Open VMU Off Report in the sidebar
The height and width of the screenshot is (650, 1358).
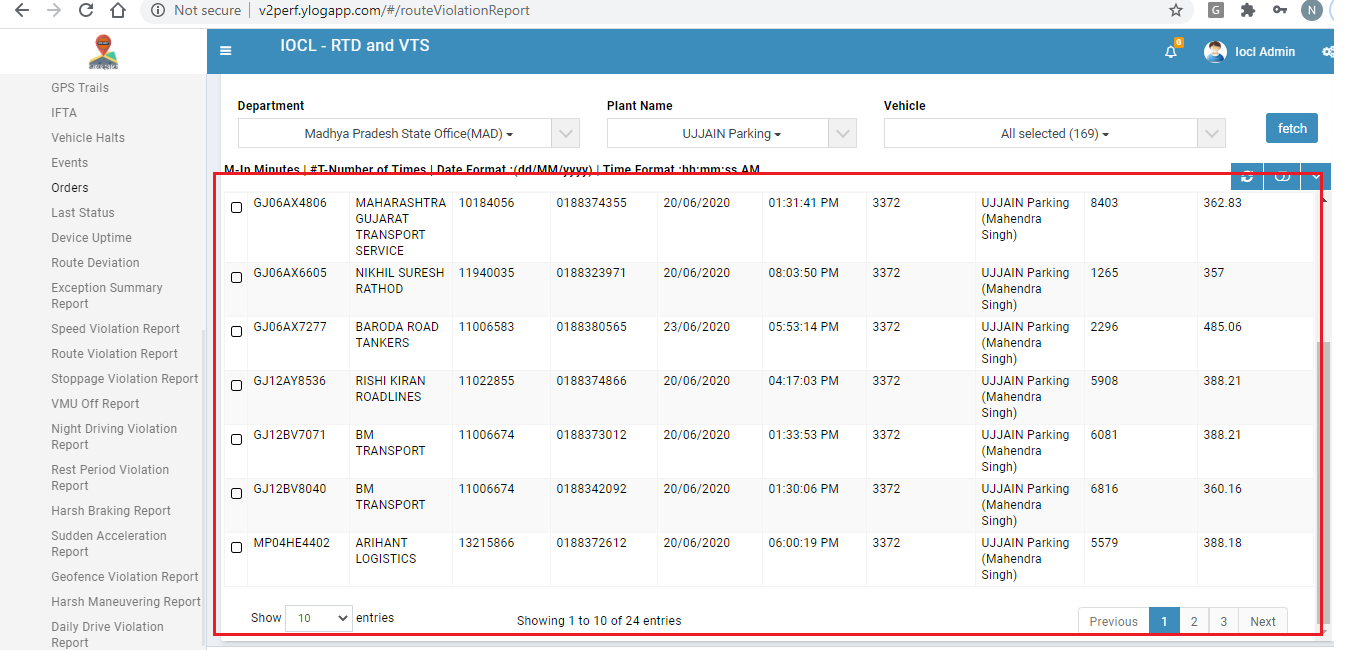coord(95,404)
